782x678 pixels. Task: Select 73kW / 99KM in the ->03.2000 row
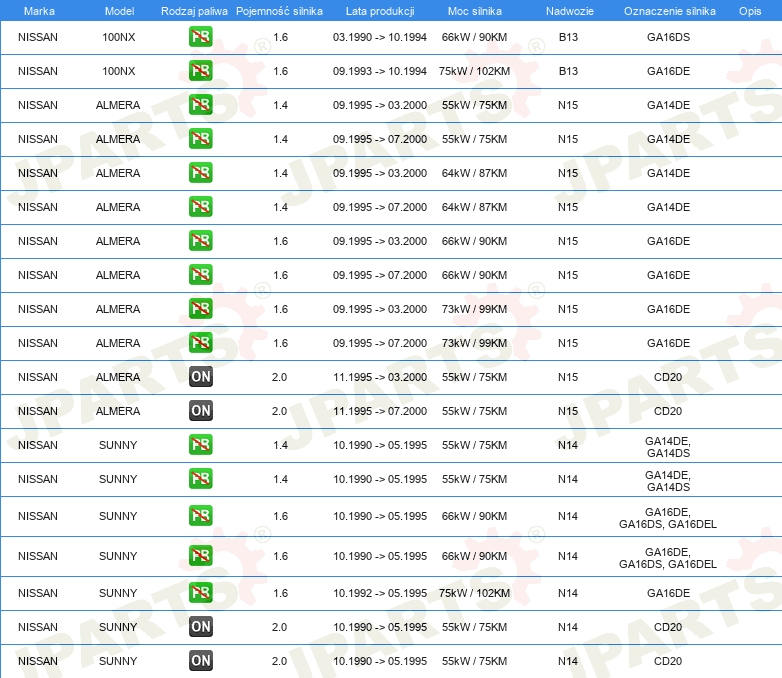[x=474, y=308]
